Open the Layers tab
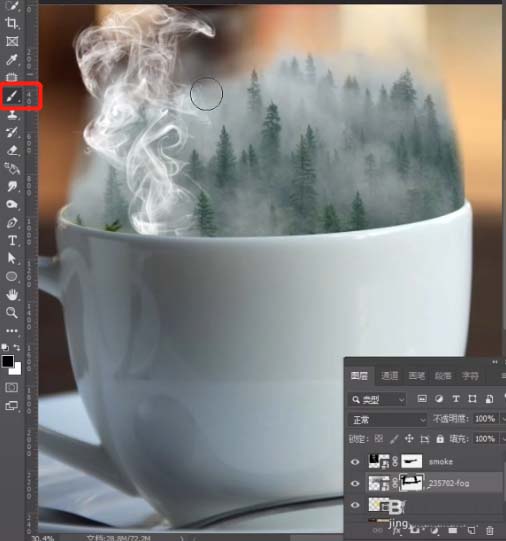Image resolution: width=506 pixels, height=541 pixels. pyautogui.click(x=359, y=376)
